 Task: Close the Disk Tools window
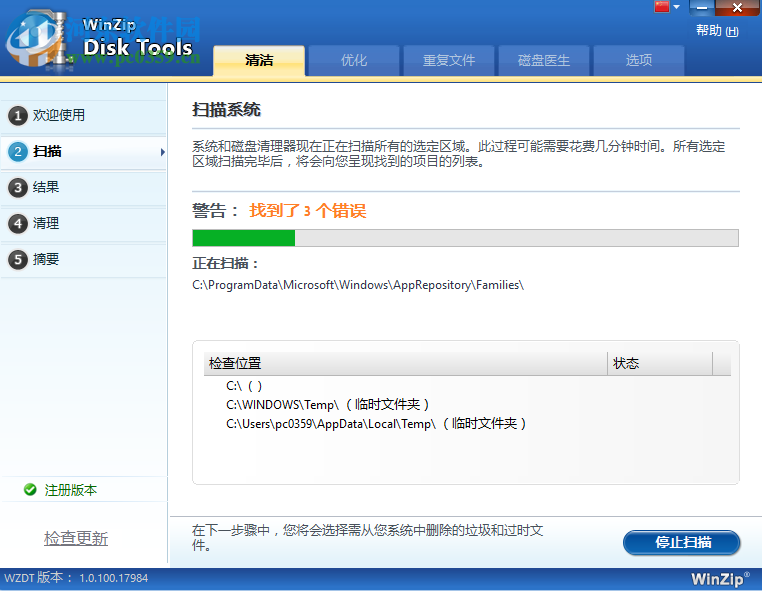737,7
